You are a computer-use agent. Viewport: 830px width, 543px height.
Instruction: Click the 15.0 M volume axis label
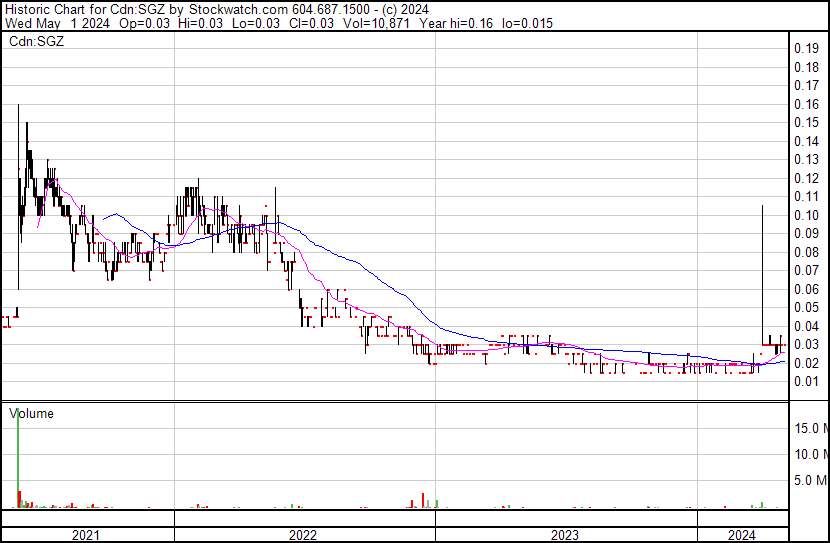(x=810, y=429)
